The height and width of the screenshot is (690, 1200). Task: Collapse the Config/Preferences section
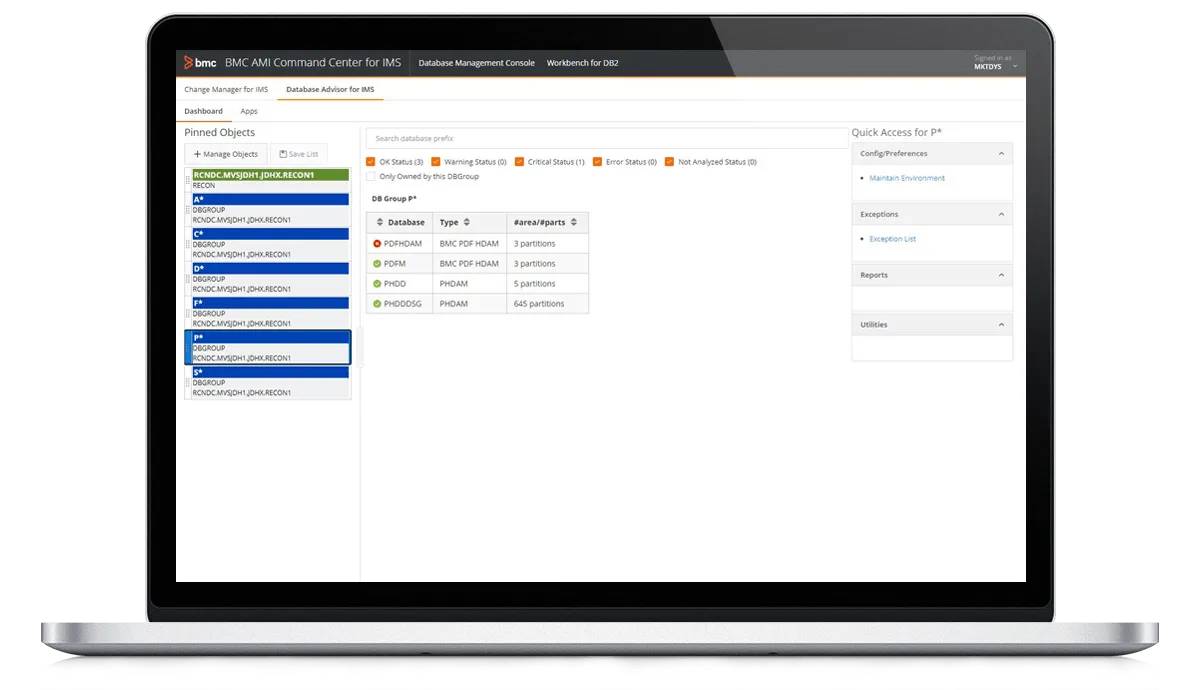(x=1001, y=154)
